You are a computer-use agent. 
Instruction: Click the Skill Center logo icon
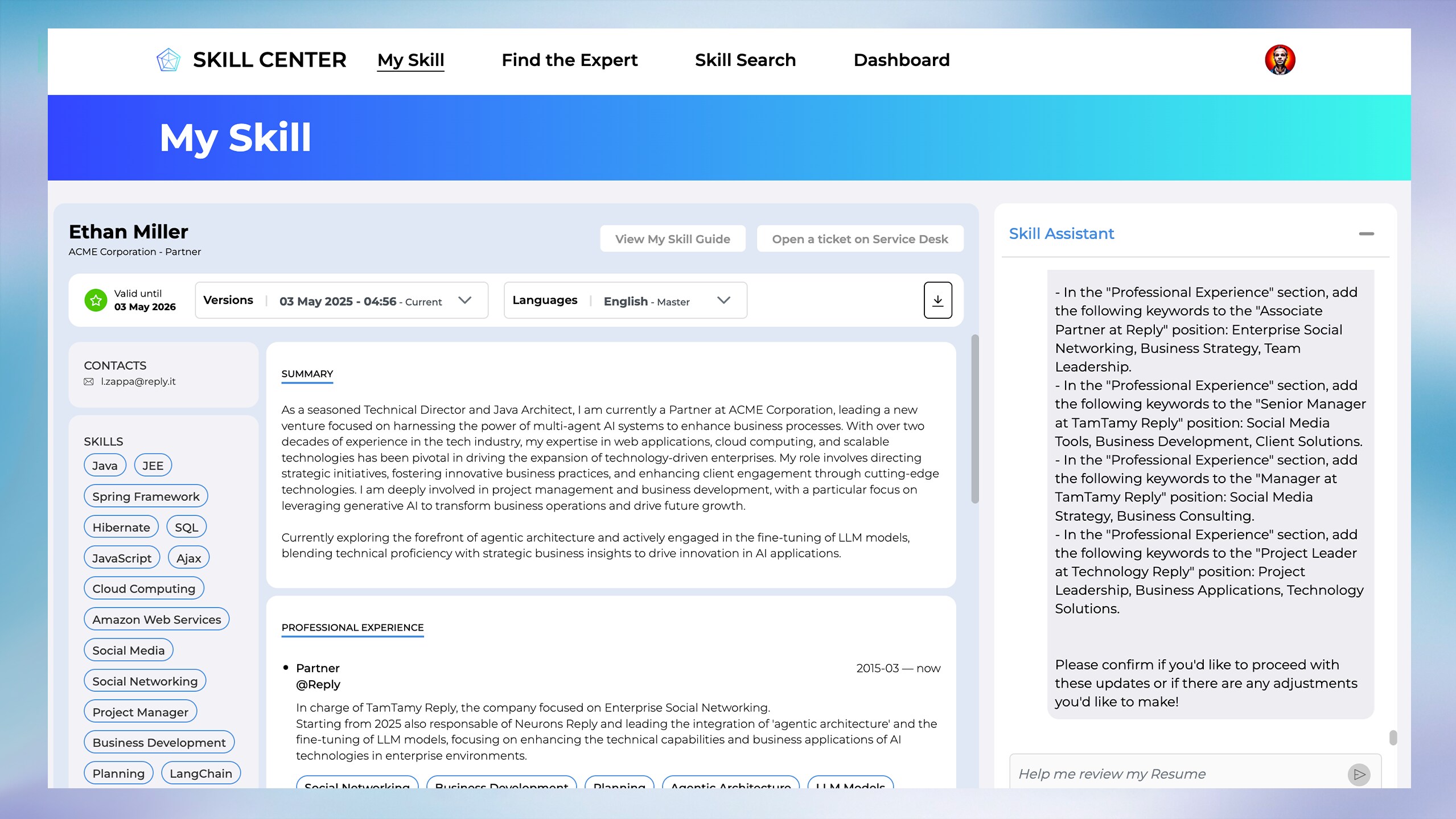click(168, 60)
